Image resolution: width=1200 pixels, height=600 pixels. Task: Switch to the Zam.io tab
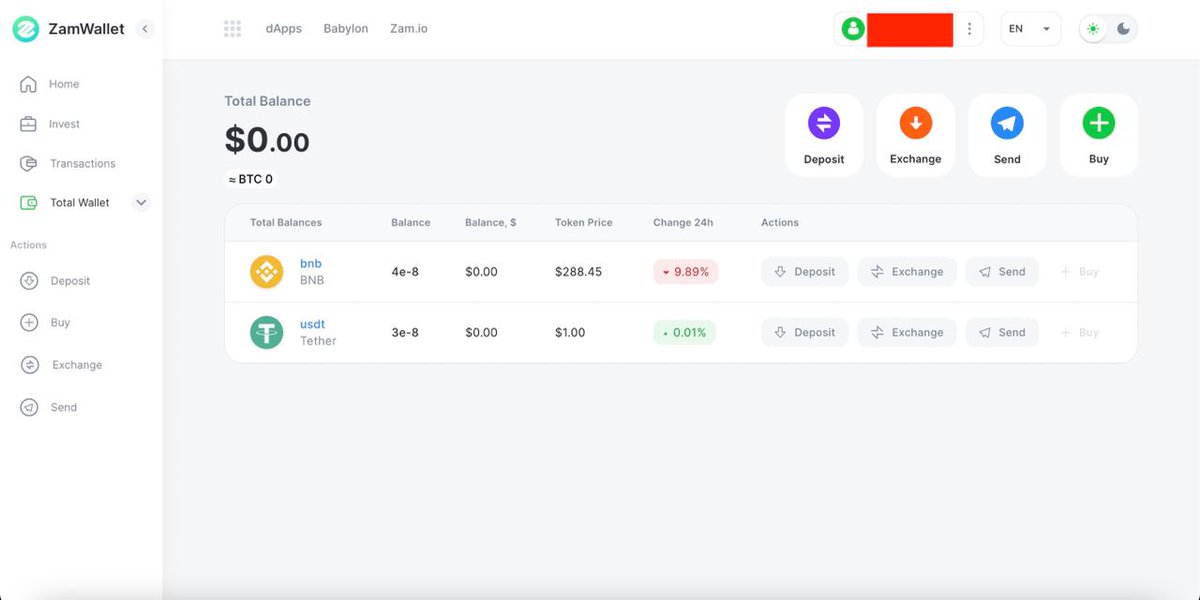[408, 28]
